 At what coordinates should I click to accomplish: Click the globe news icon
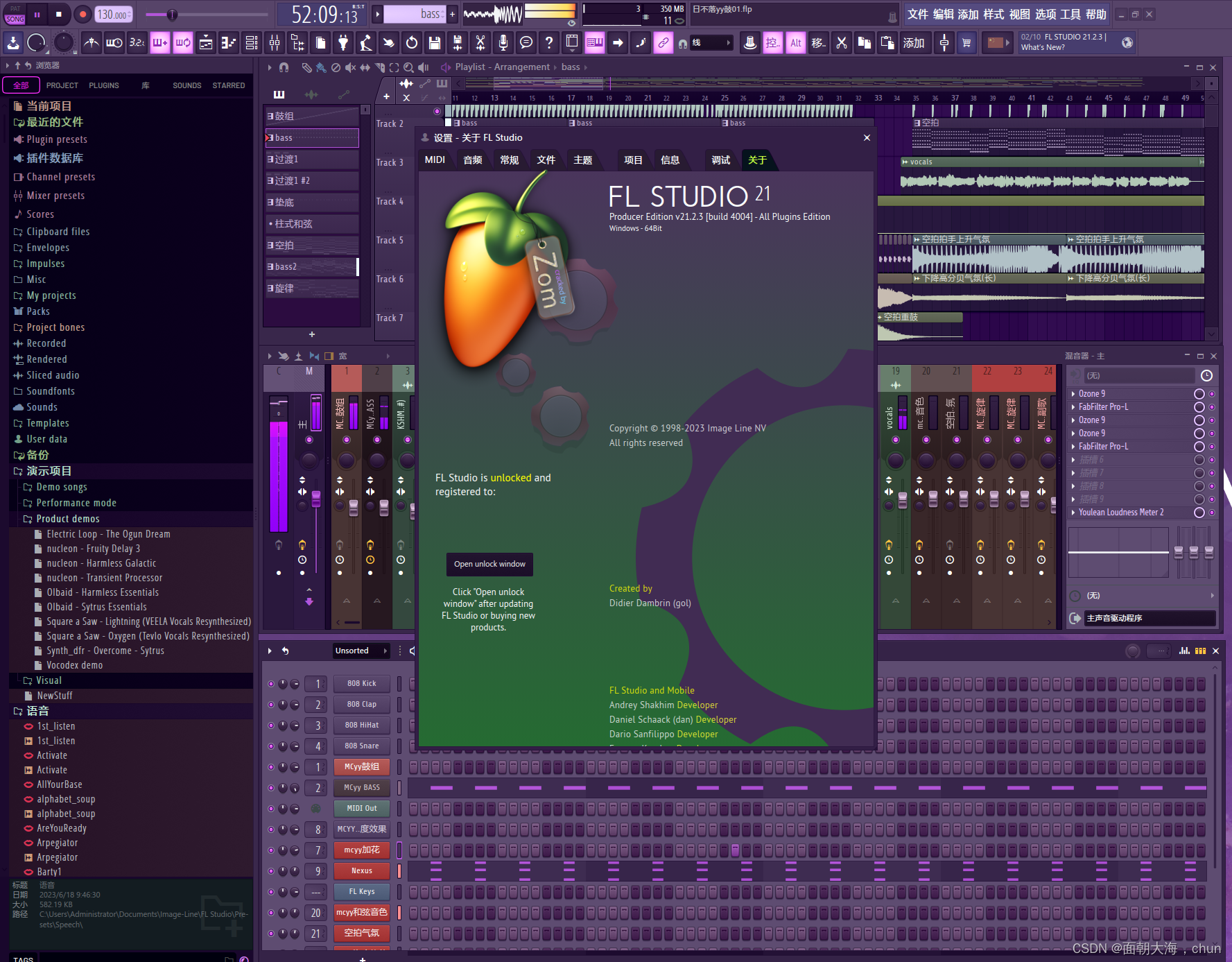click(1127, 43)
